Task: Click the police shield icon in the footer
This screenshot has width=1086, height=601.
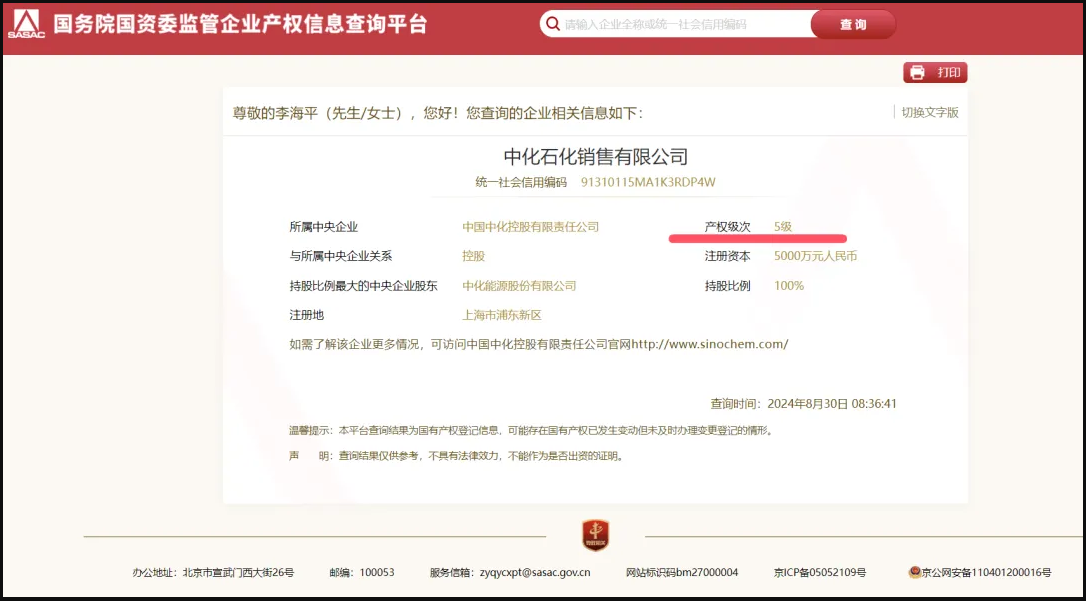Action: pos(915,573)
